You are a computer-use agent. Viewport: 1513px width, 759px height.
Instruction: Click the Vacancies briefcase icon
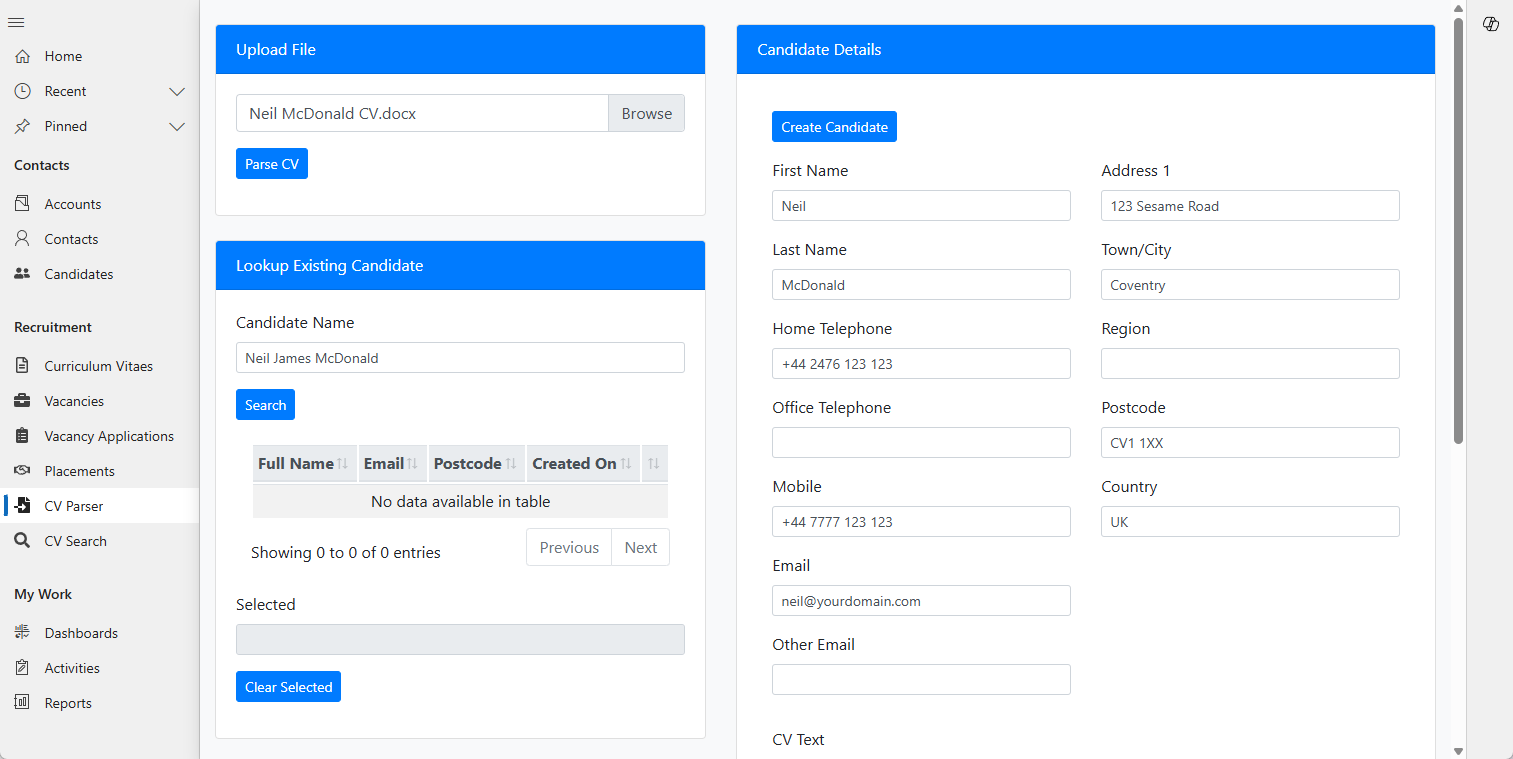[x=22, y=401]
